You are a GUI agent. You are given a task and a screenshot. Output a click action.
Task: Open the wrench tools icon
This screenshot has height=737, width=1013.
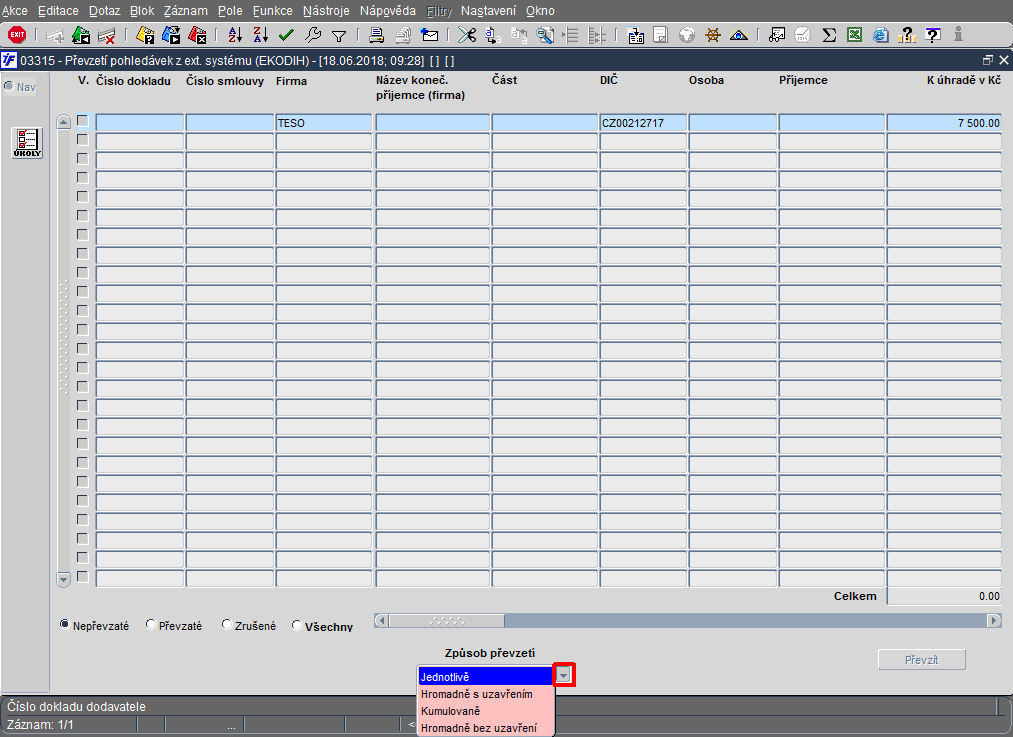click(x=313, y=35)
